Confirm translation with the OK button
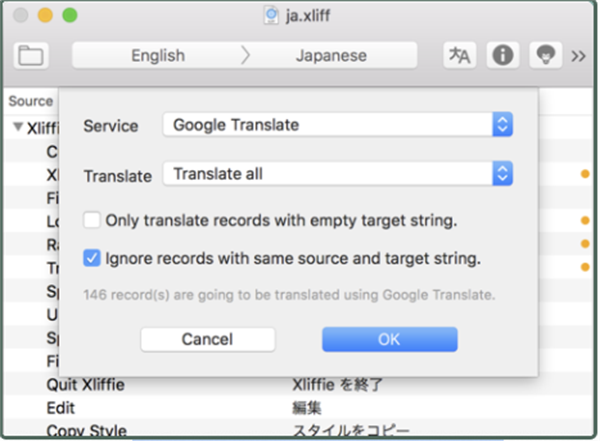This screenshot has height=441, width=600. point(390,339)
